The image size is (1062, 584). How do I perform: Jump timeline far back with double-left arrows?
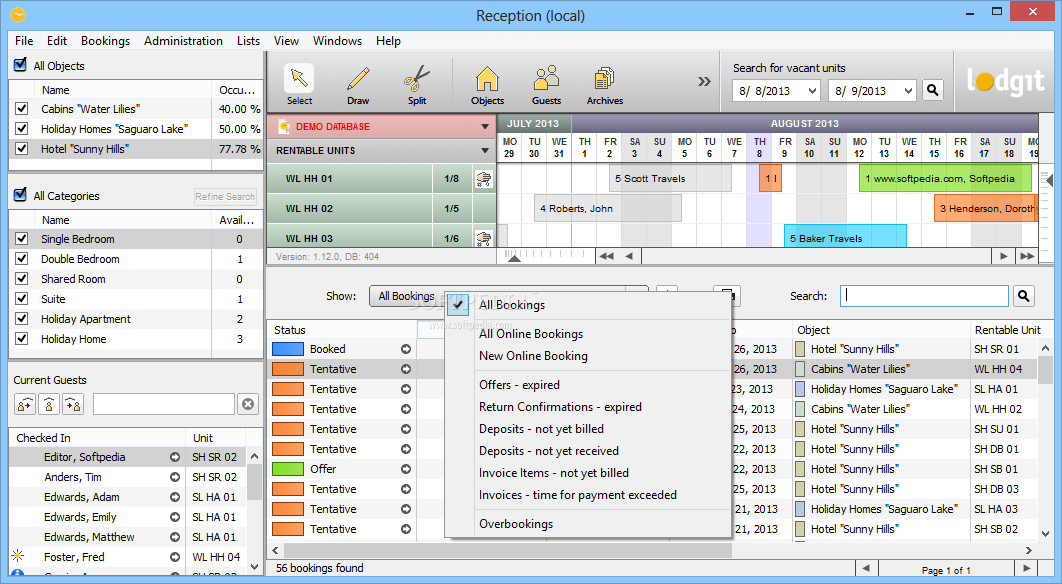606,256
